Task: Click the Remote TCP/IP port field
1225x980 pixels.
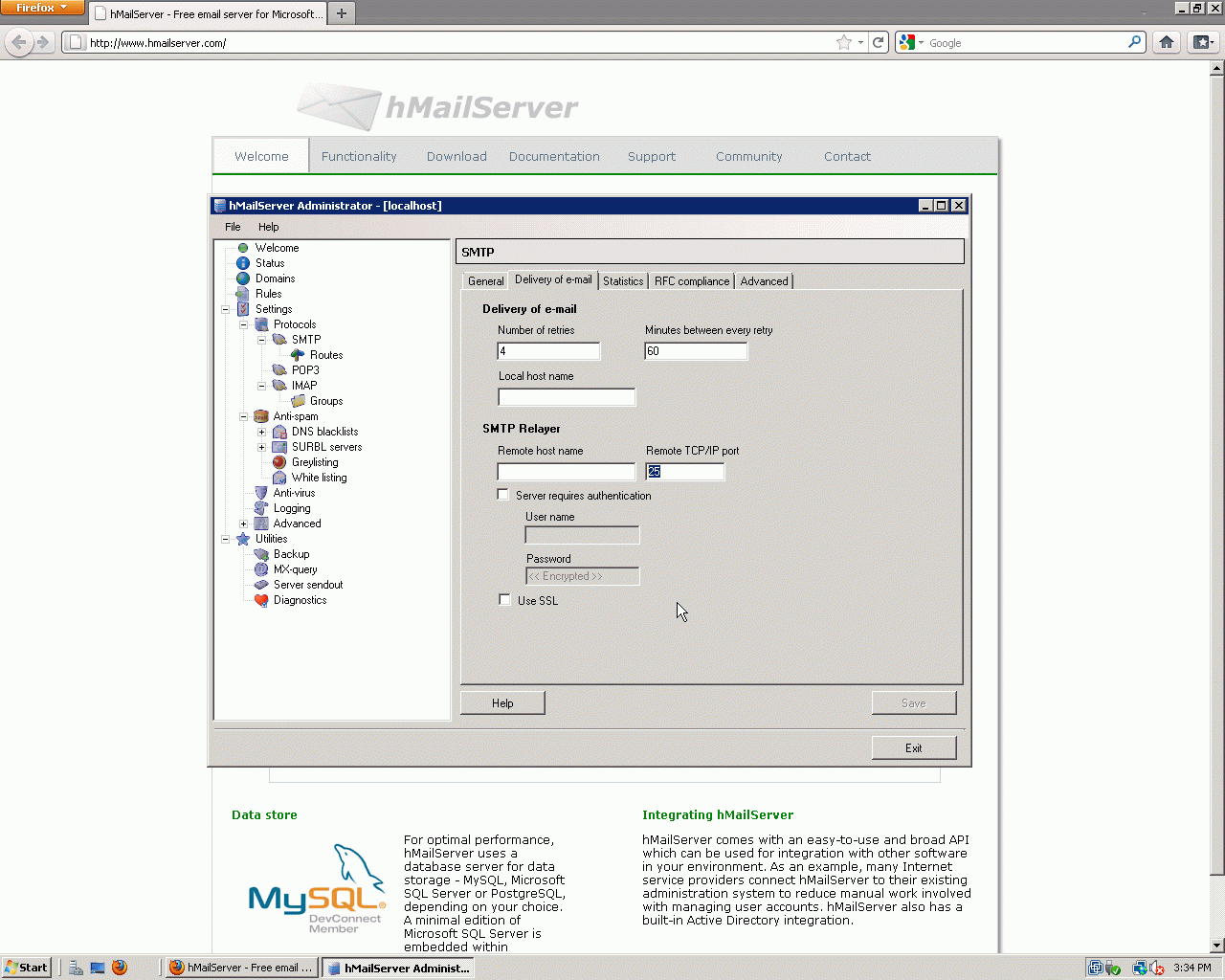Action: [685, 472]
